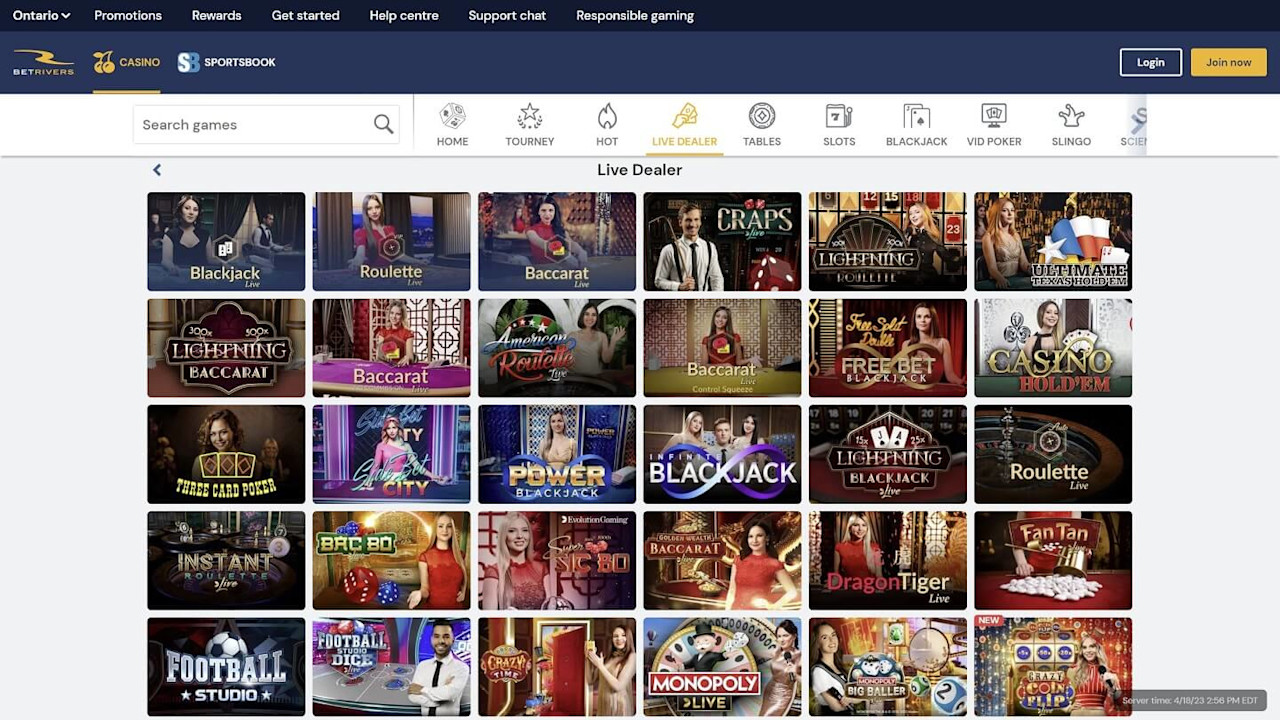1280x720 pixels.
Task: Show more categories with right arrow
Action: pos(1137,123)
